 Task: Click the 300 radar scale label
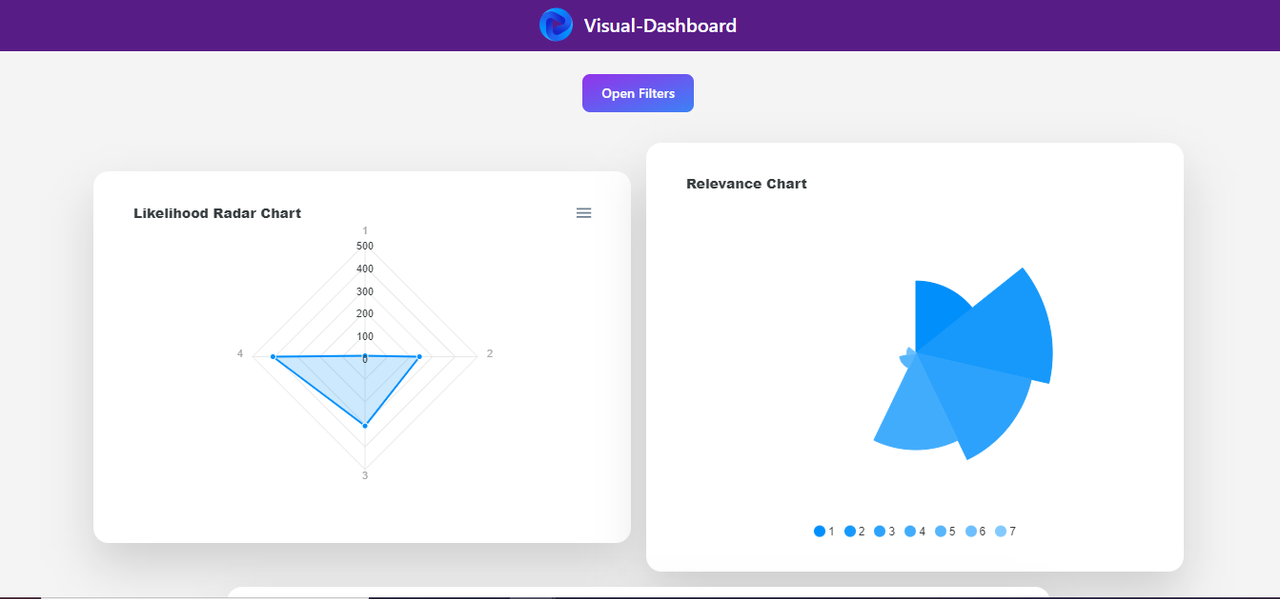[365, 292]
